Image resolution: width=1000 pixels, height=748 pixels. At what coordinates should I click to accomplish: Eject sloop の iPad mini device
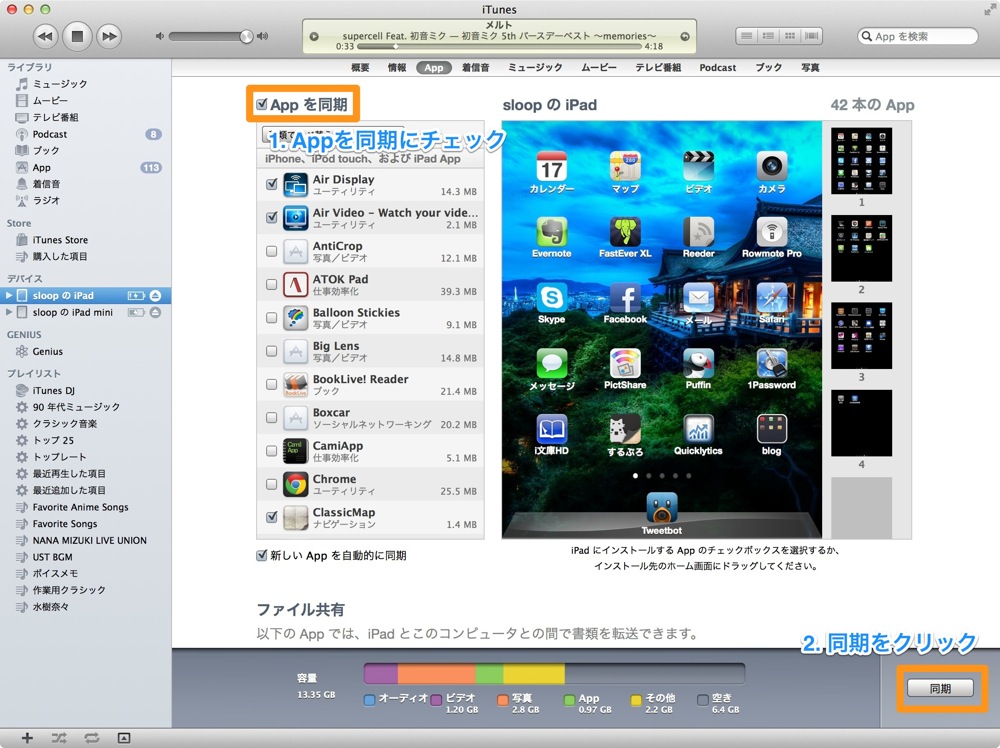[155, 312]
